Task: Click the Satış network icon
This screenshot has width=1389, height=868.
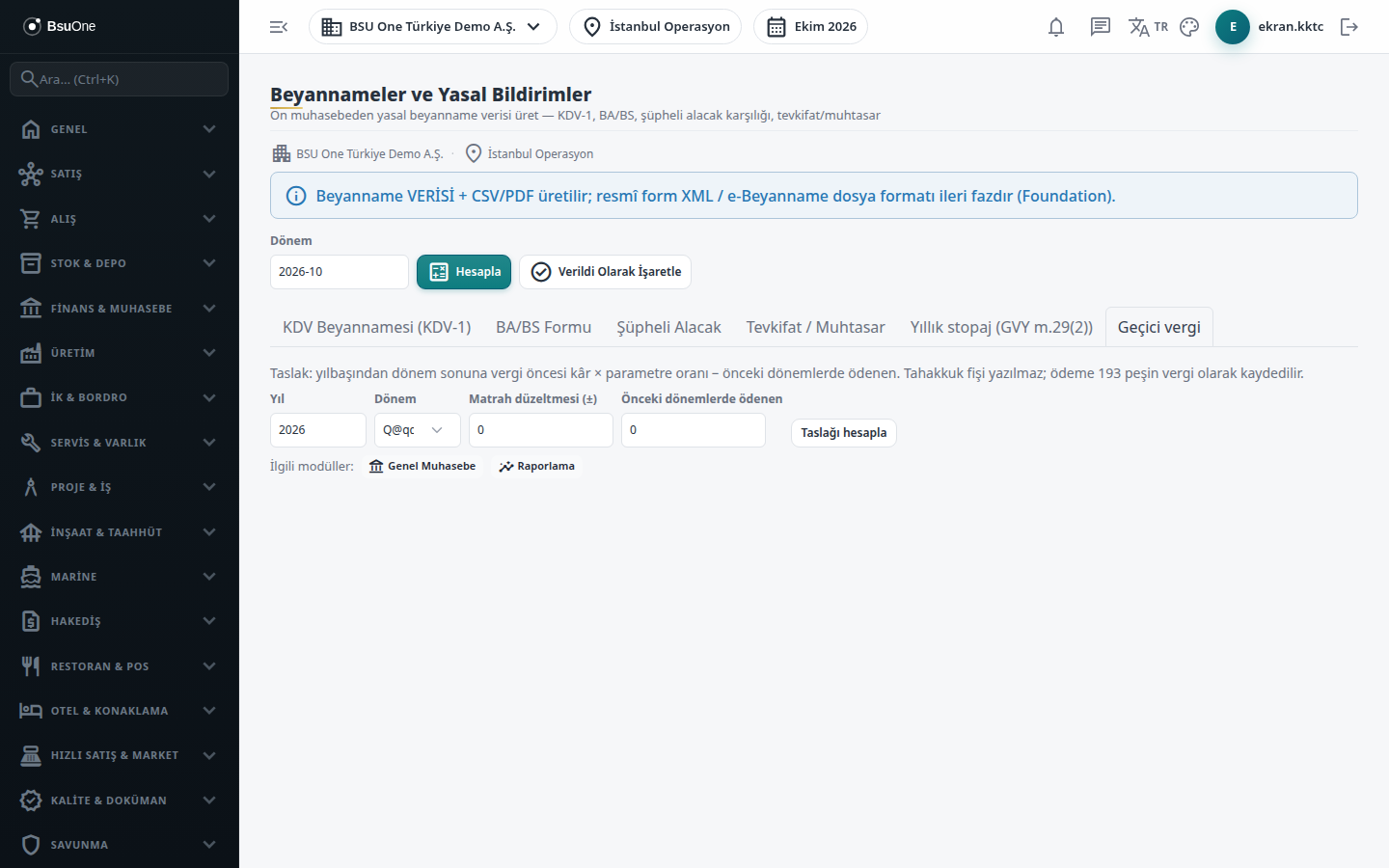Action: point(31,174)
